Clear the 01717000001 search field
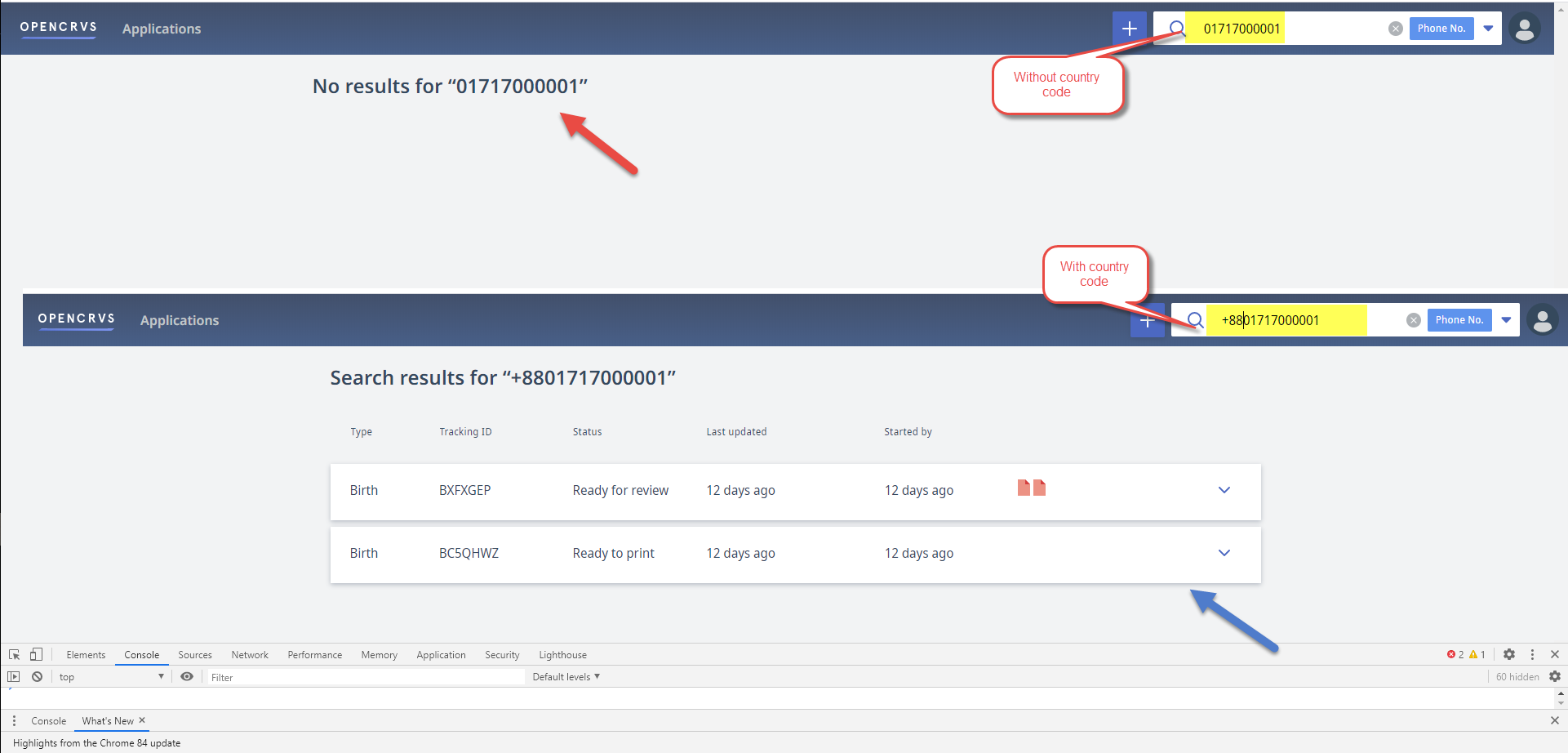 click(1396, 29)
